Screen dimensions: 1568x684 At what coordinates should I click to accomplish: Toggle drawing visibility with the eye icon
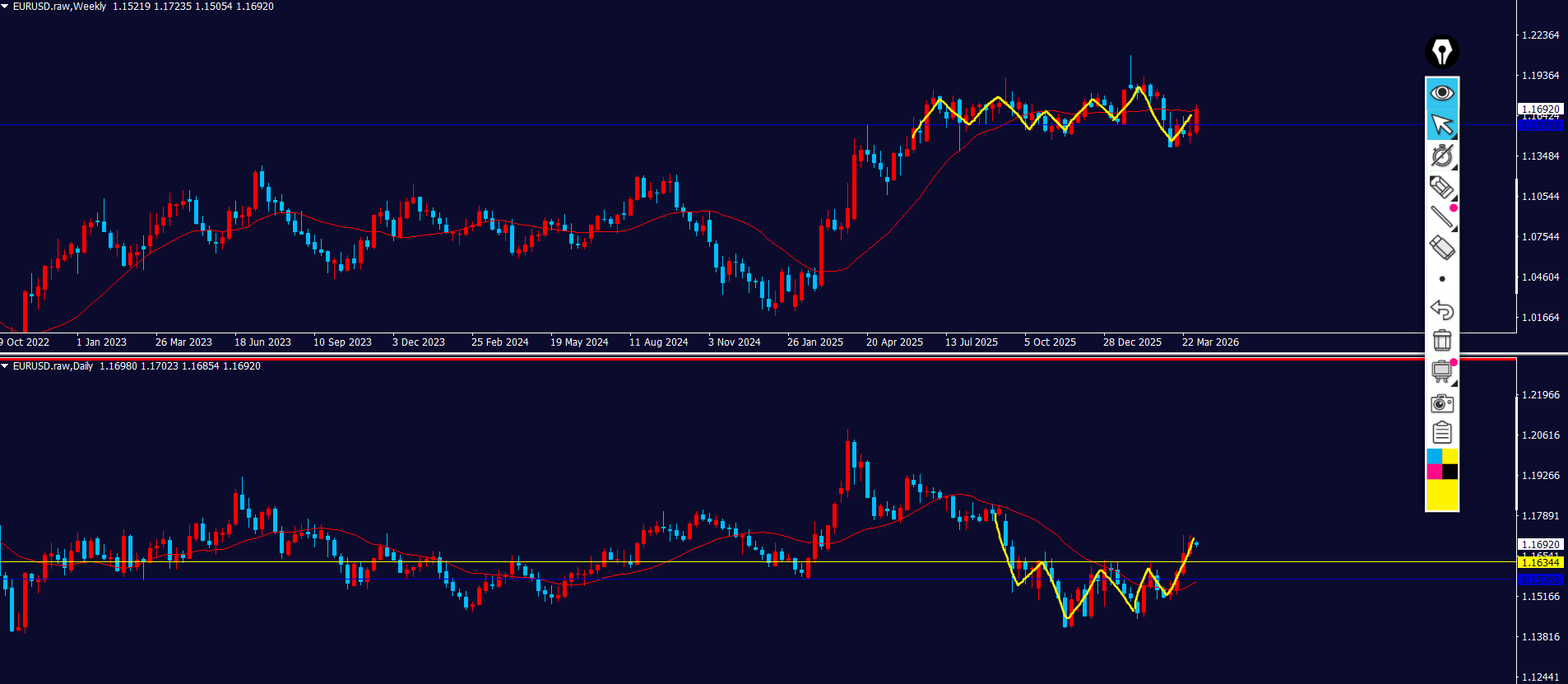[x=1441, y=92]
